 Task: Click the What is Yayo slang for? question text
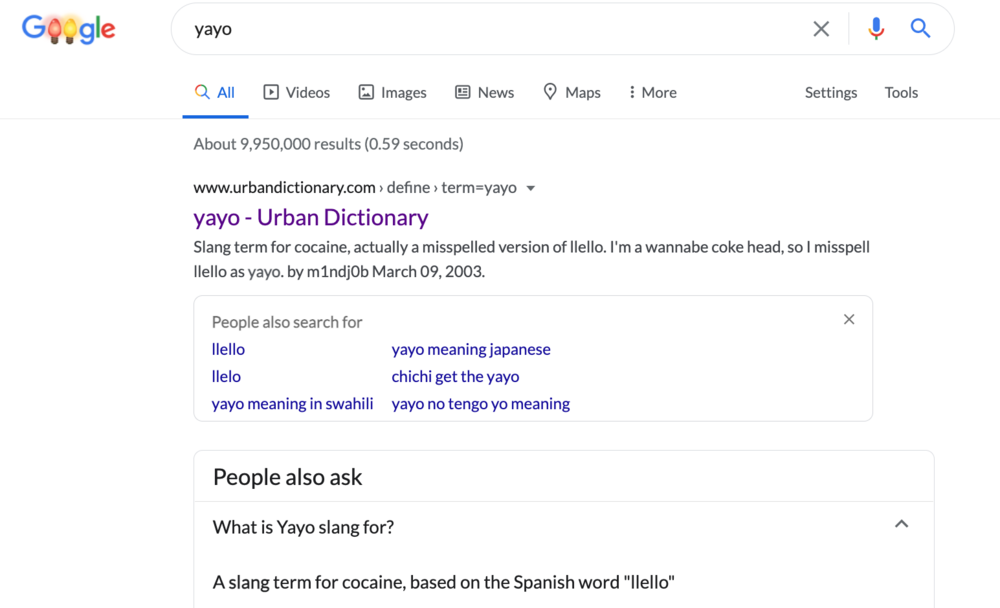tap(303, 527)
